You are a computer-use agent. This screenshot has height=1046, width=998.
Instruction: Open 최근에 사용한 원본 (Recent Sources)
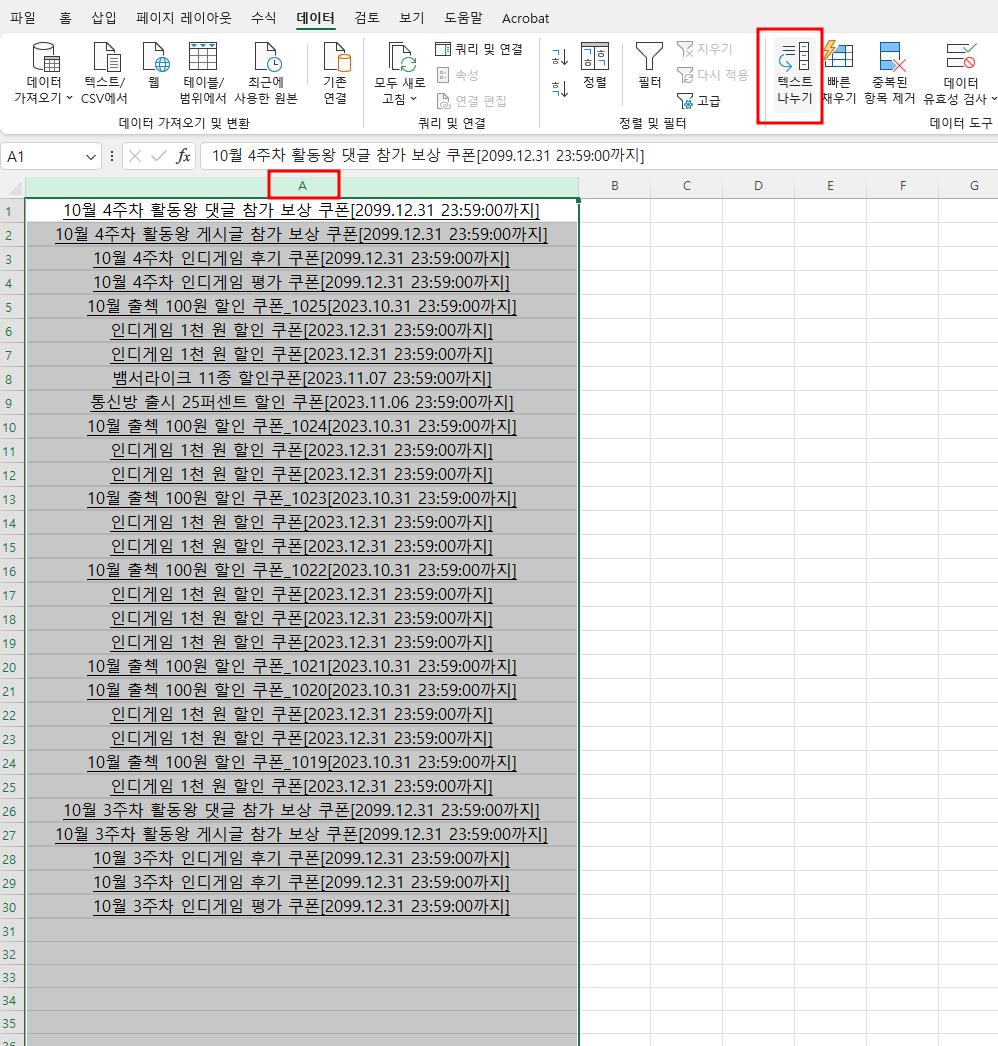tap(266, 75)
